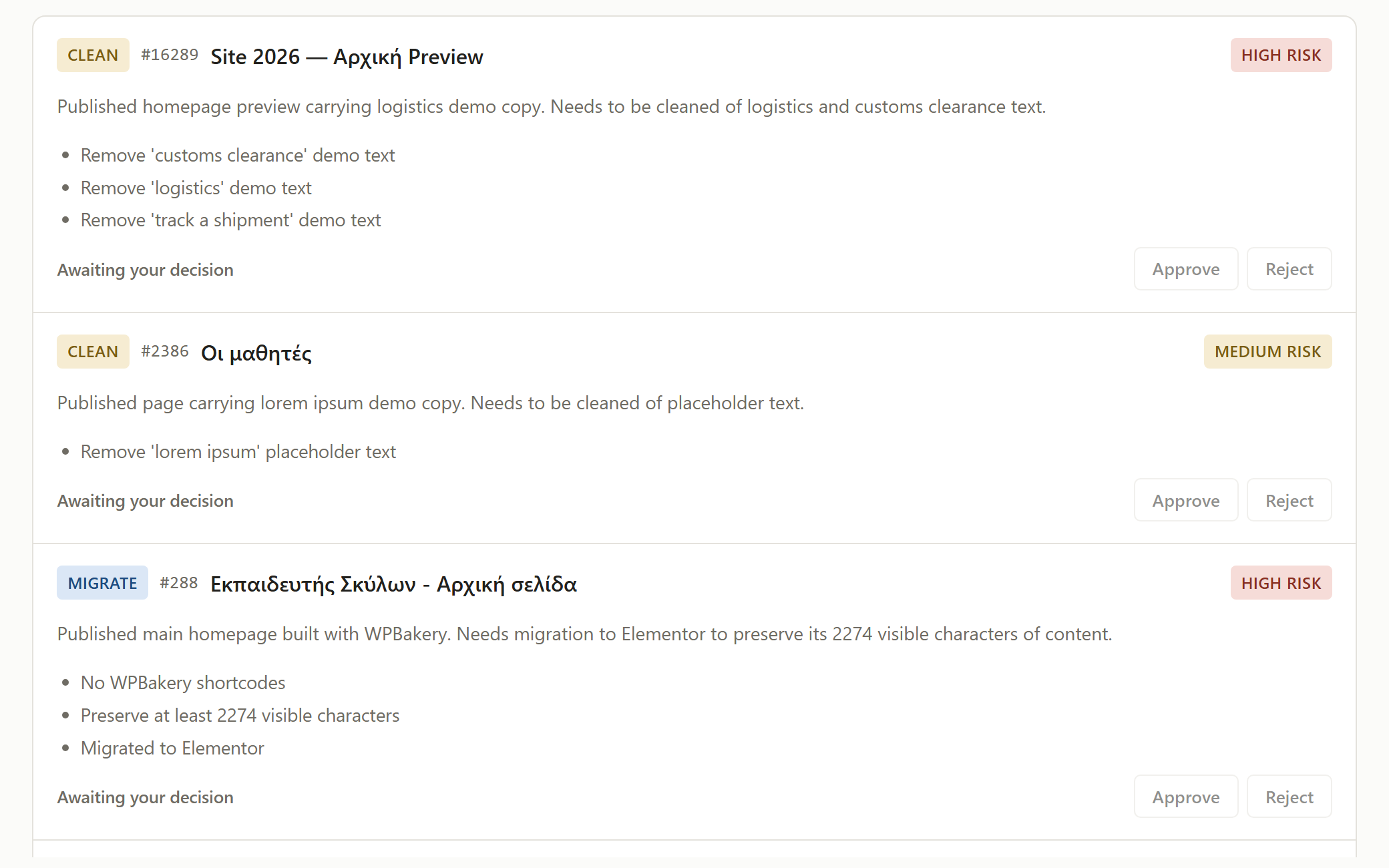Click the #2386 item ID

165,351
